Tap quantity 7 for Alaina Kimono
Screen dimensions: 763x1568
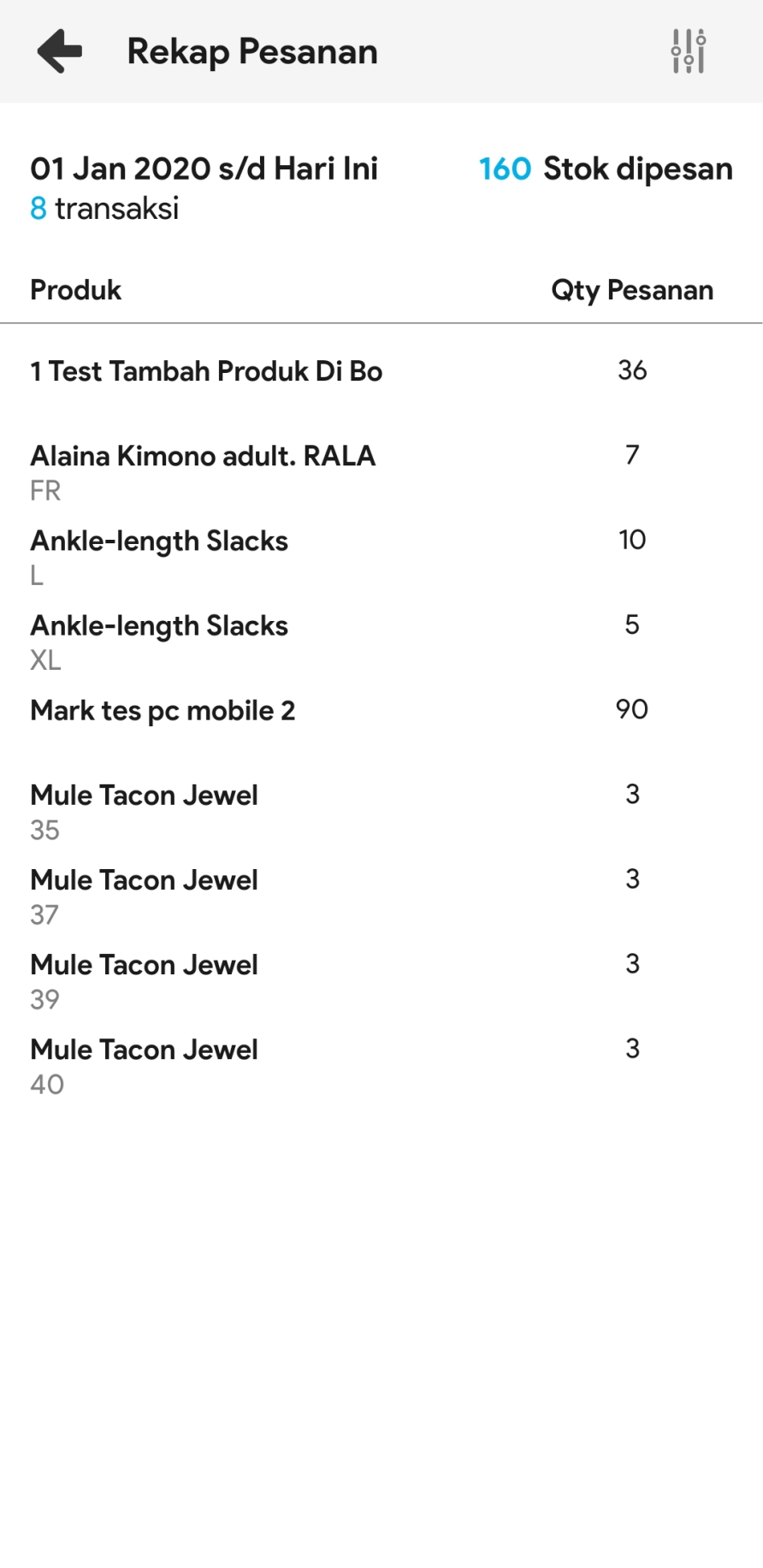[x=632, y=455]
